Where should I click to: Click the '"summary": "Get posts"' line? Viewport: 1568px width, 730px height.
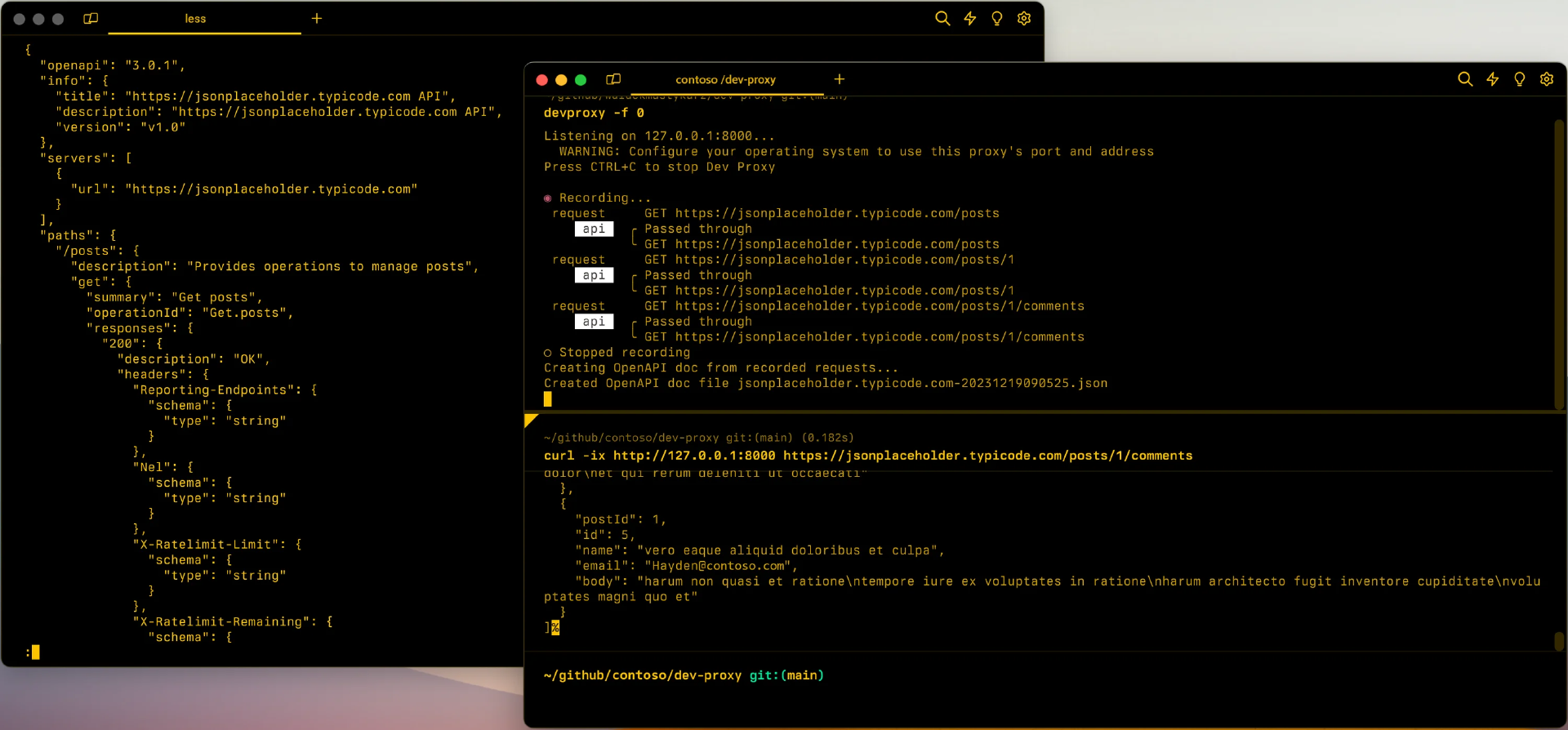pyautogui.click(x=175, y=297)
